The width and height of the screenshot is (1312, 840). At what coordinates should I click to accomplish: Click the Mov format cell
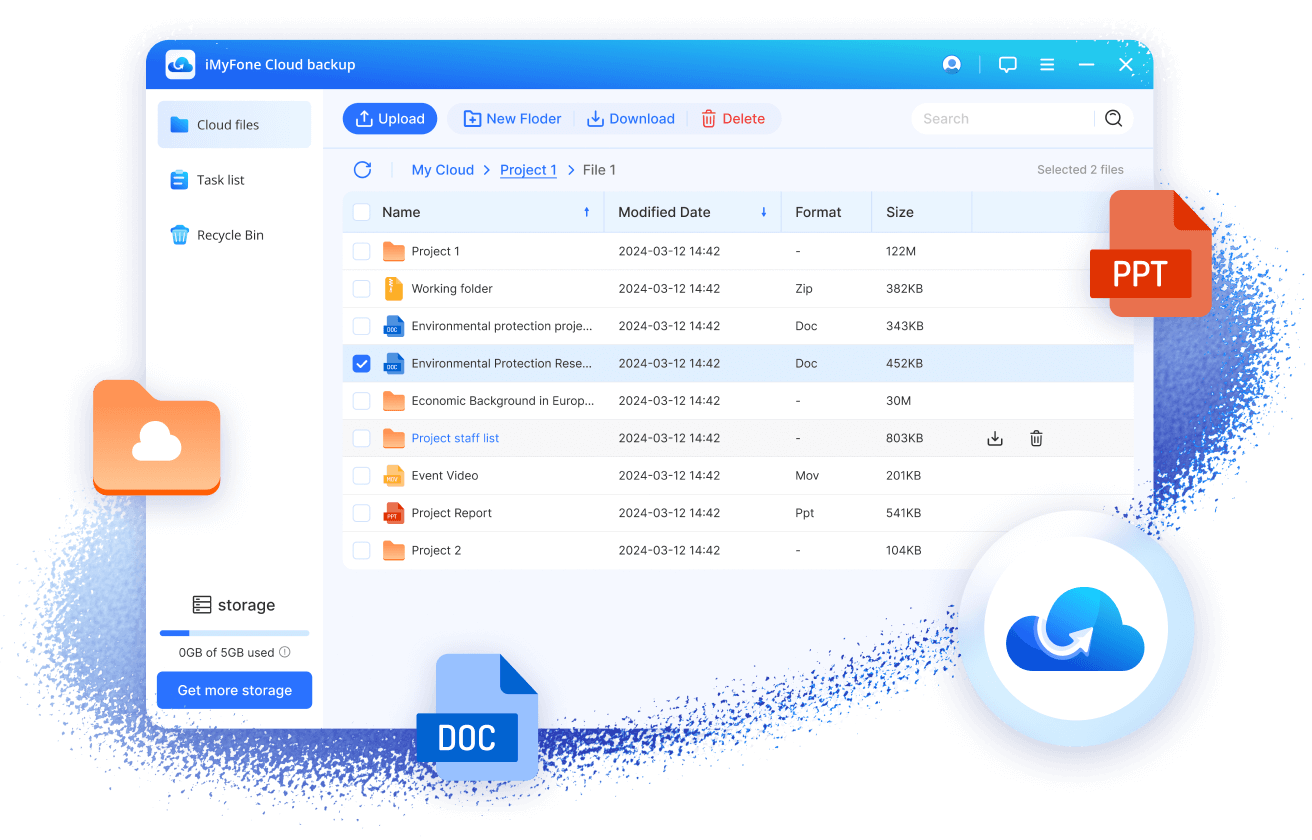807,476
